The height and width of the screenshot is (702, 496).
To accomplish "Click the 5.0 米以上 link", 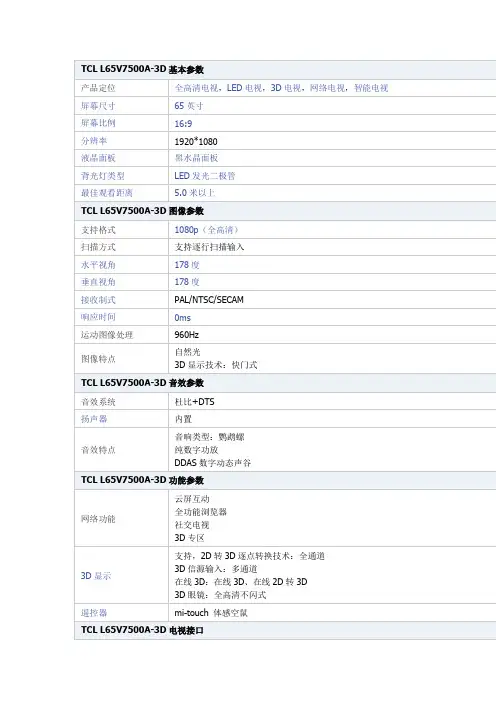I will coord(195,193).
